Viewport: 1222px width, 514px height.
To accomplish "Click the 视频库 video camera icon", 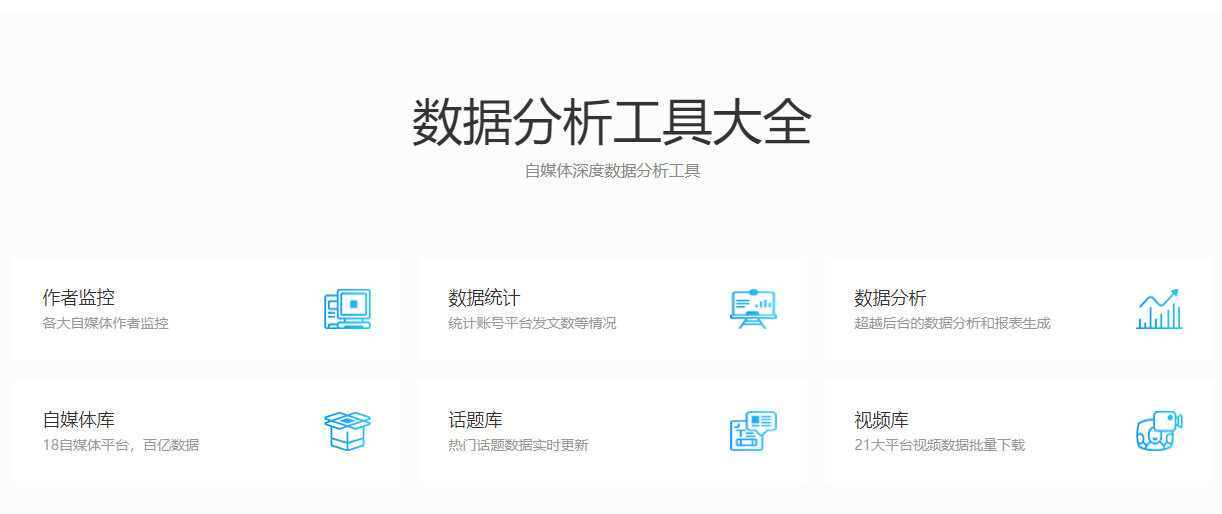I will (1159, 431).
